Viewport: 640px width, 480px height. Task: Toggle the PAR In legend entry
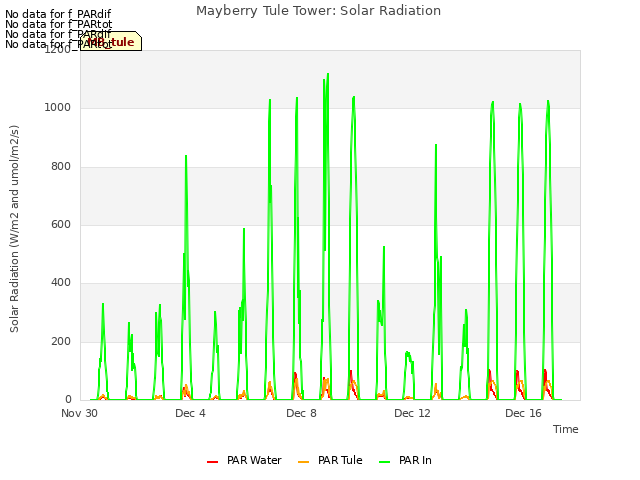click(x=405, y=460)
